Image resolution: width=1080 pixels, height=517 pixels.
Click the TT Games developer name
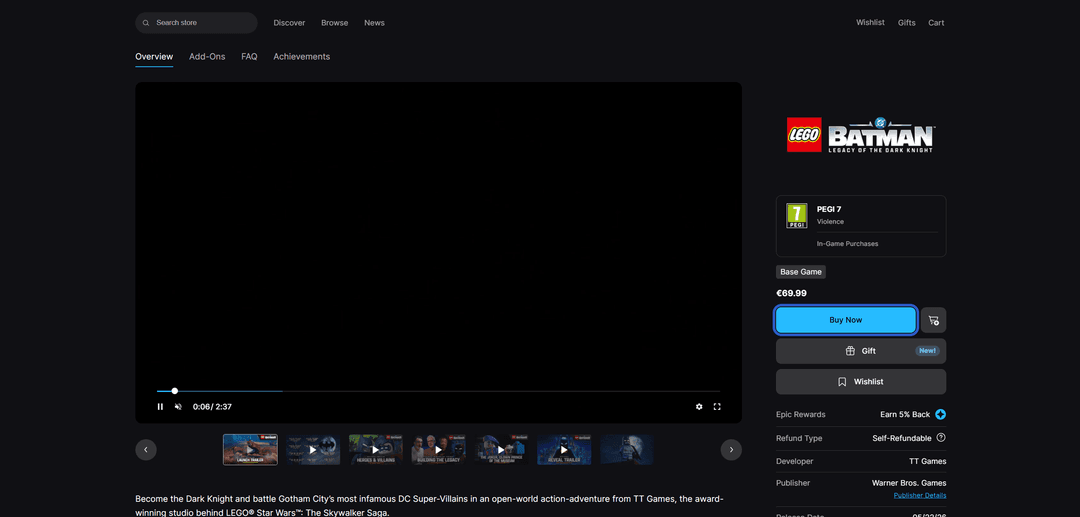click(928, 461)
